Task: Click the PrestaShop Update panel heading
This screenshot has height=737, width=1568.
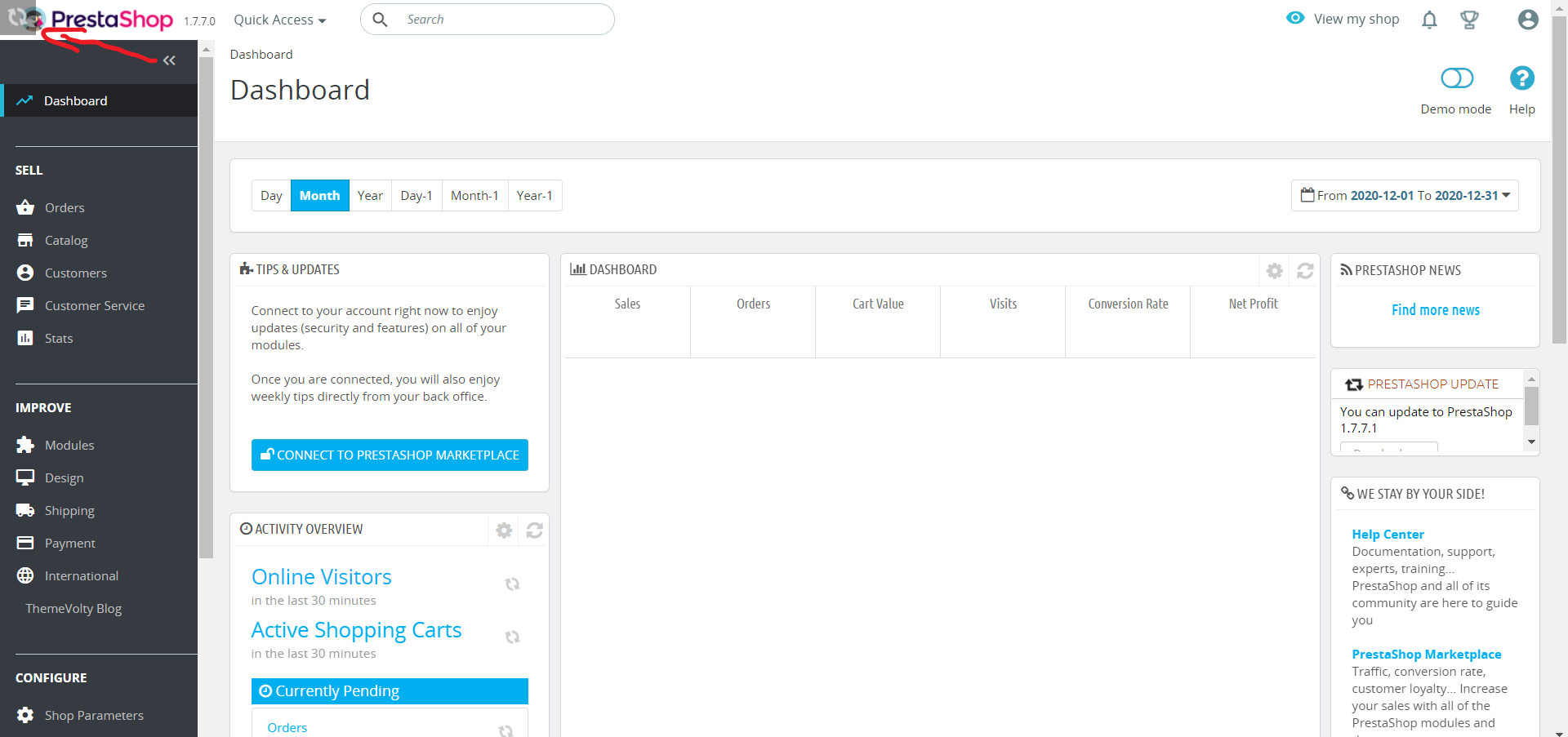Action: click(1433, 384)
